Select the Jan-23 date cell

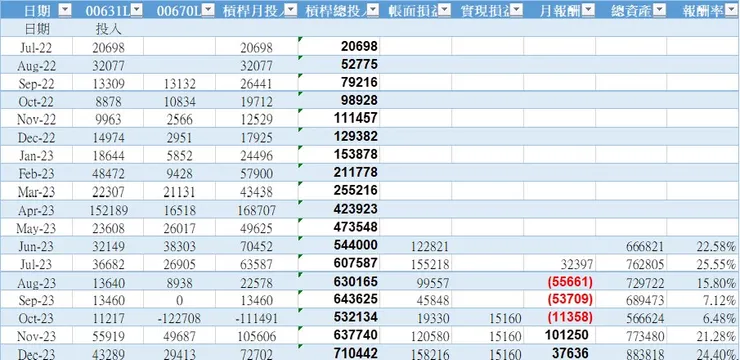coord(36,155)
